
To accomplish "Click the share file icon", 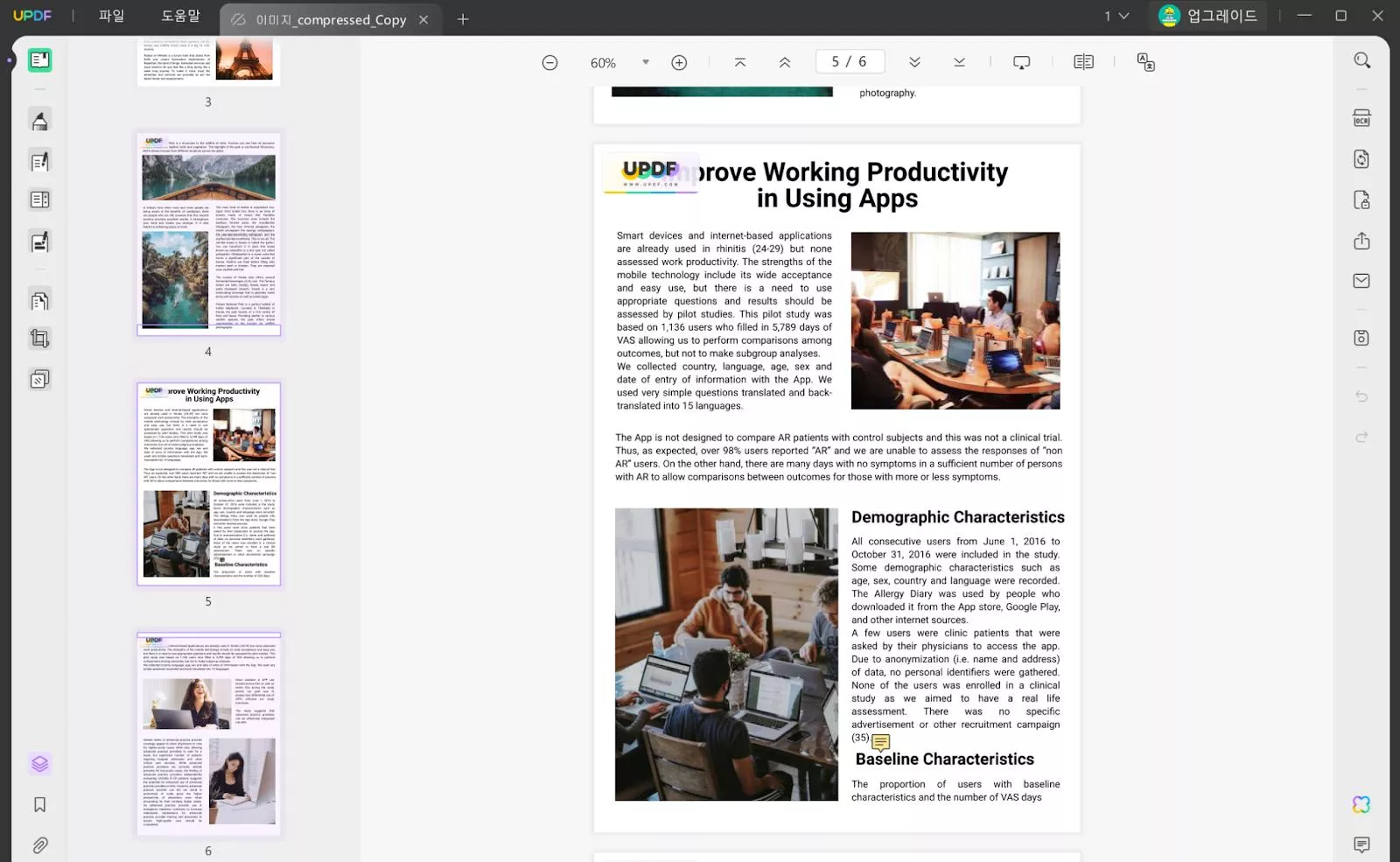I will coord(1361,241).
